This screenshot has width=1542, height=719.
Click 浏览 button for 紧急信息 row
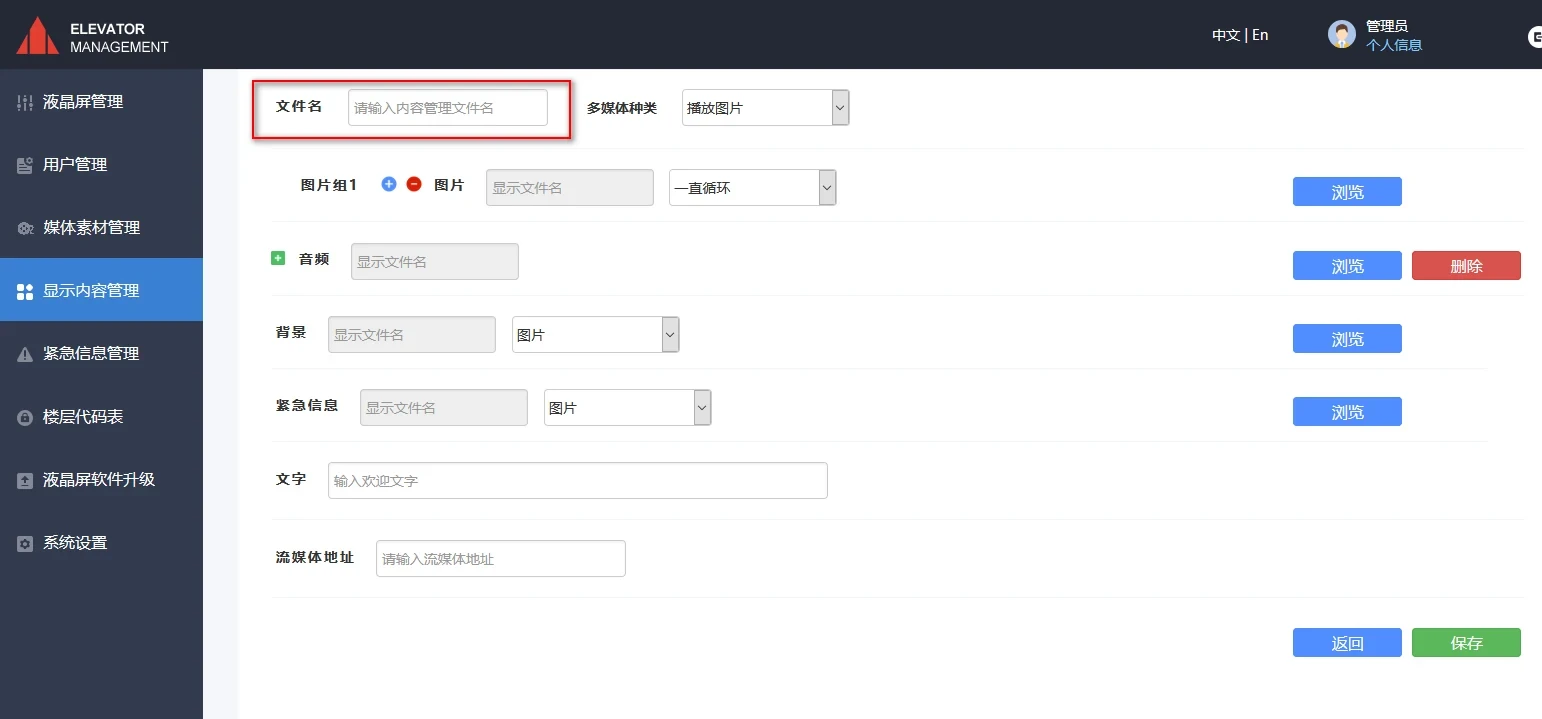click(x=1347, y=412)
